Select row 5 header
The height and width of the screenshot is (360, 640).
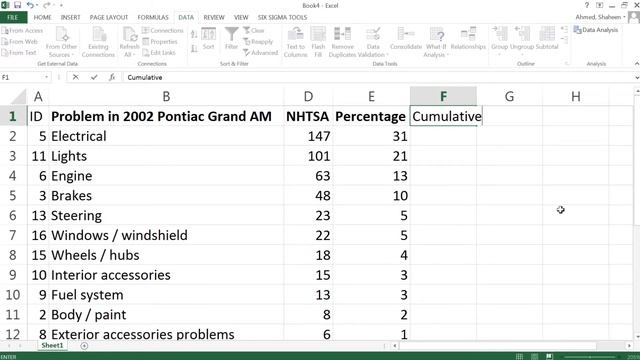point(13,196)
